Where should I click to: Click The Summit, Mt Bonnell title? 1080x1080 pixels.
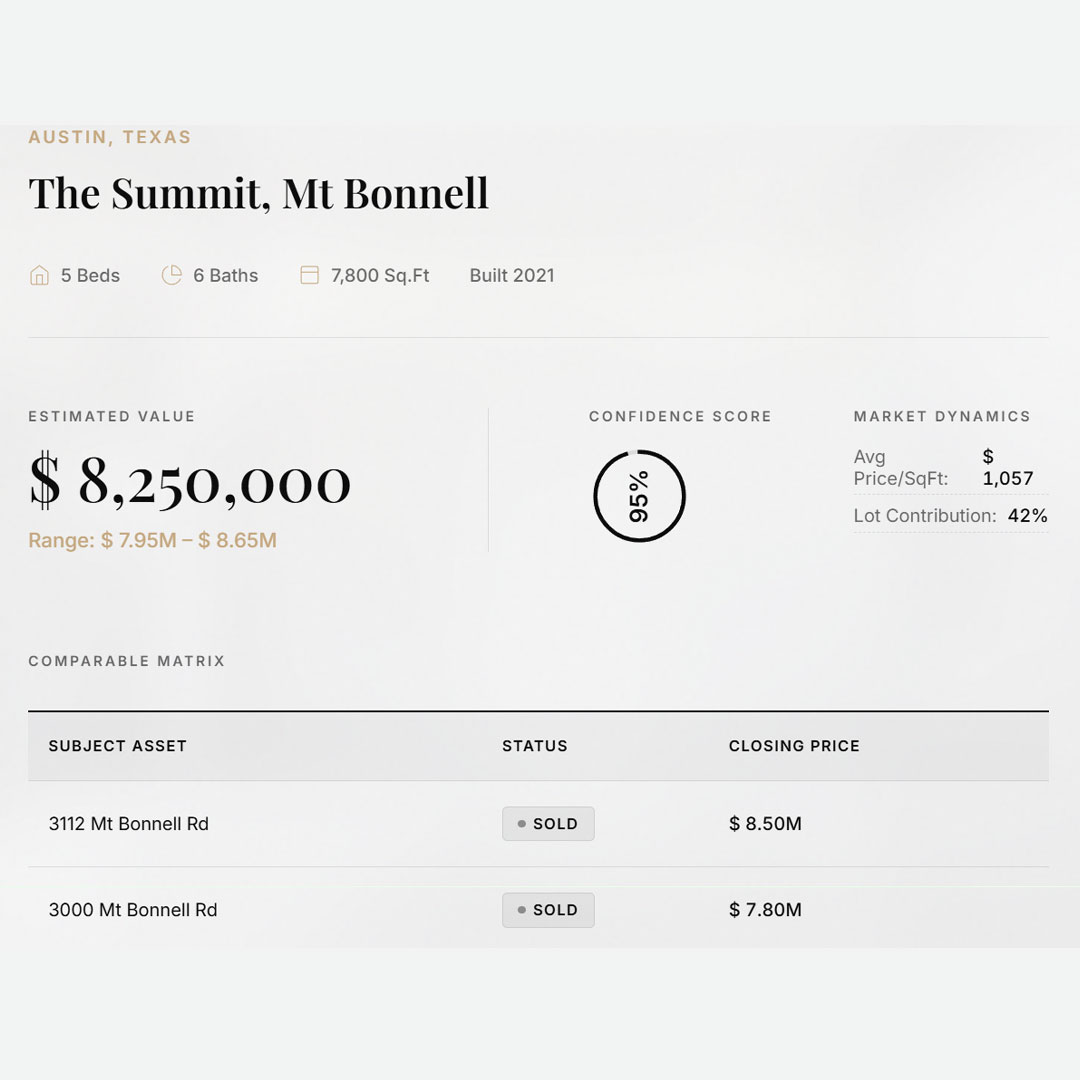pos(258,193)
